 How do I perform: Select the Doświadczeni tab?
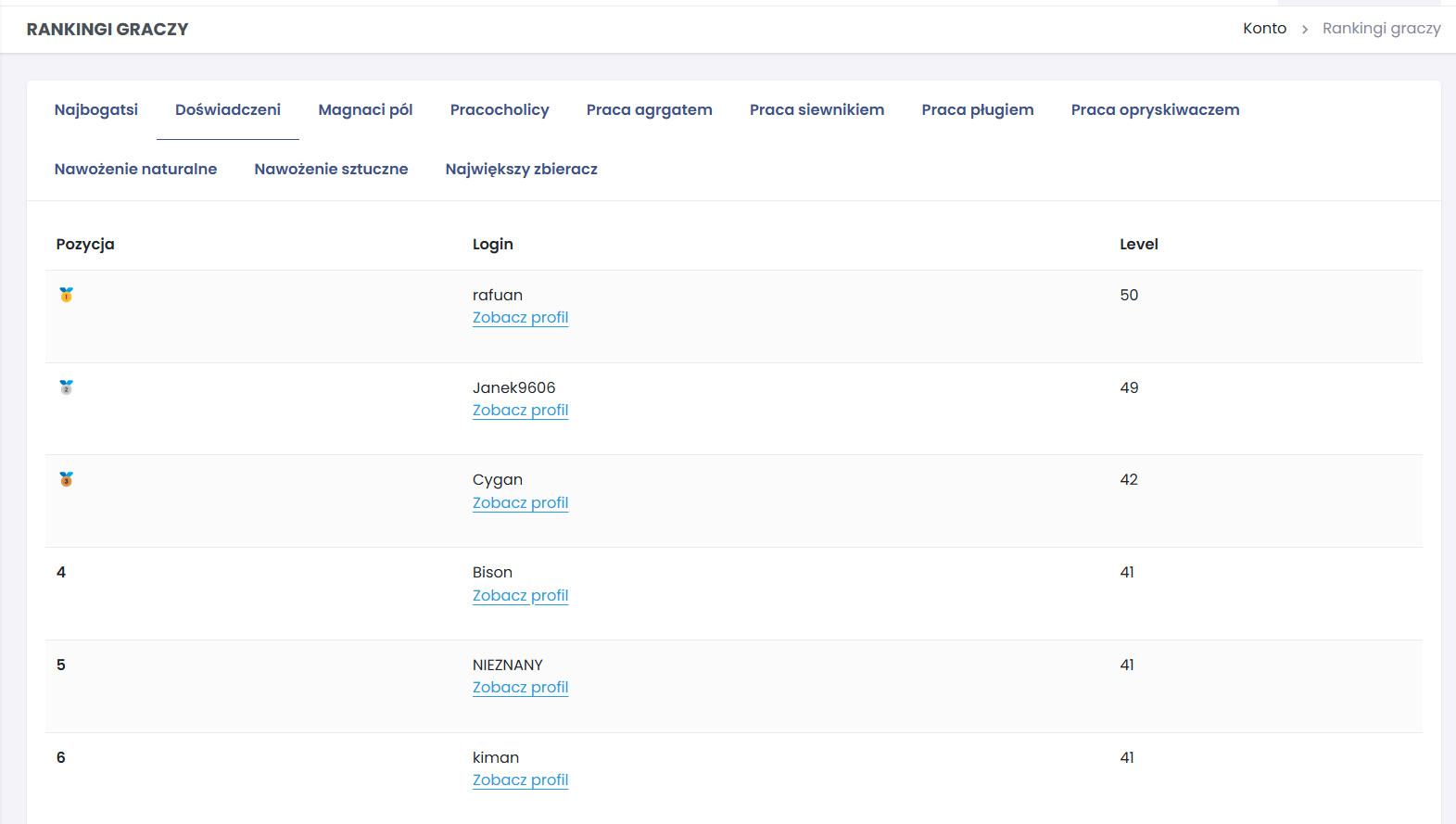tap(228, 110)
